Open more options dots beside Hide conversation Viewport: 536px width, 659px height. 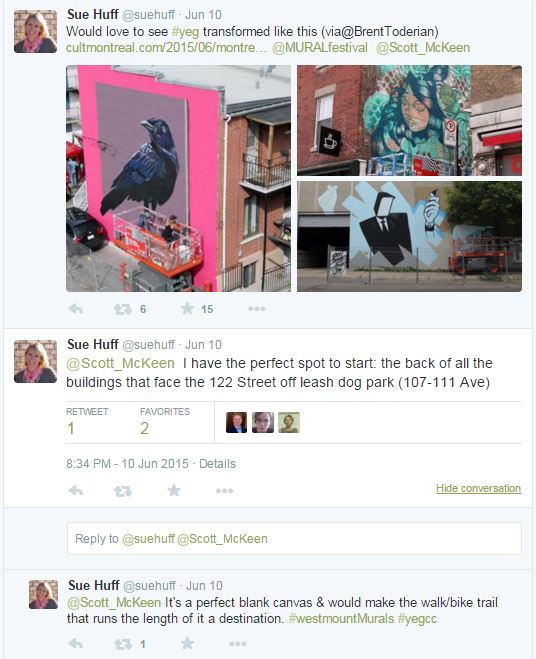coord(224,490)
